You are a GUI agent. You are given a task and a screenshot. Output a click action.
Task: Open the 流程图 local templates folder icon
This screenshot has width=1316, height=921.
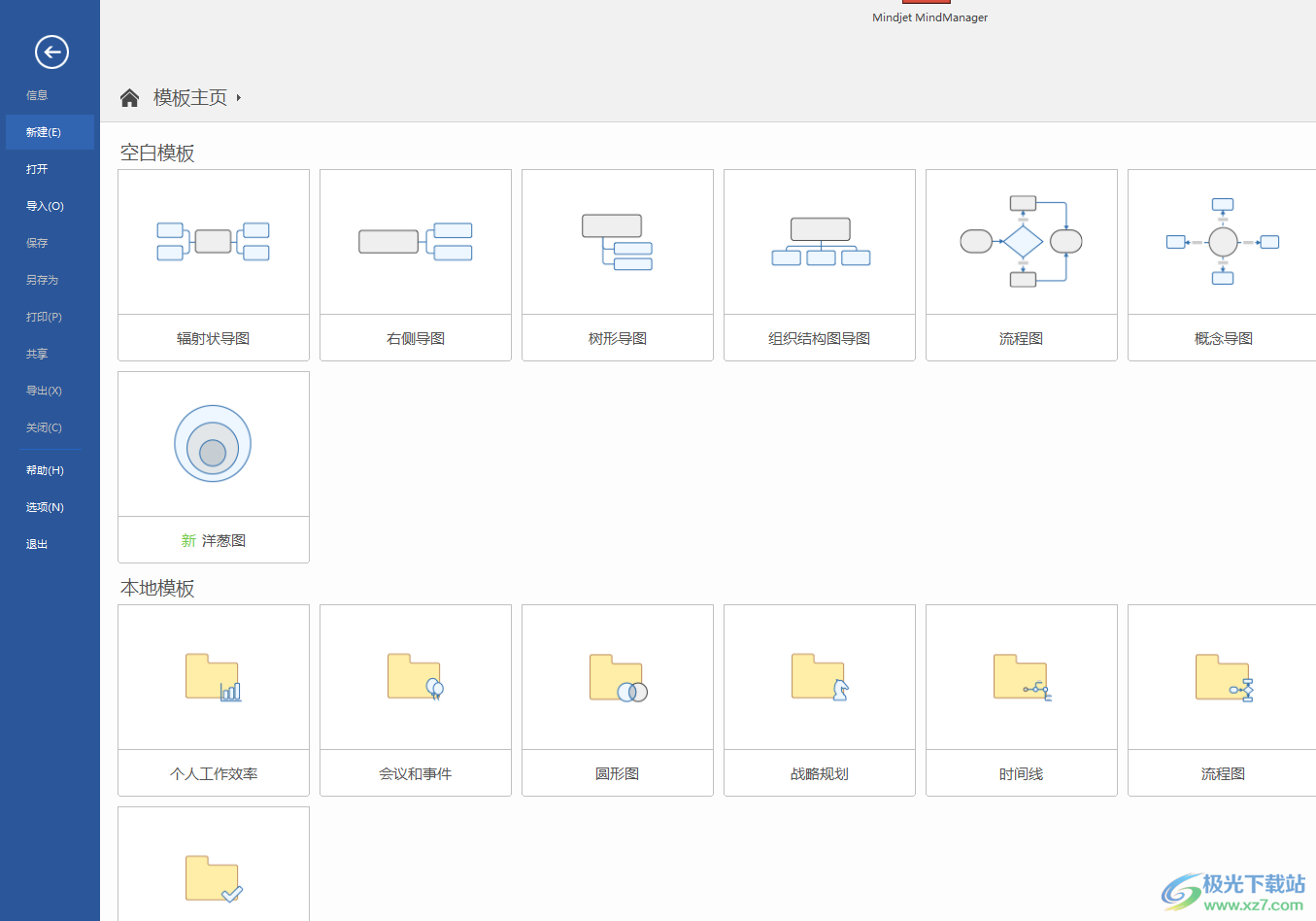coord(1224,677)
